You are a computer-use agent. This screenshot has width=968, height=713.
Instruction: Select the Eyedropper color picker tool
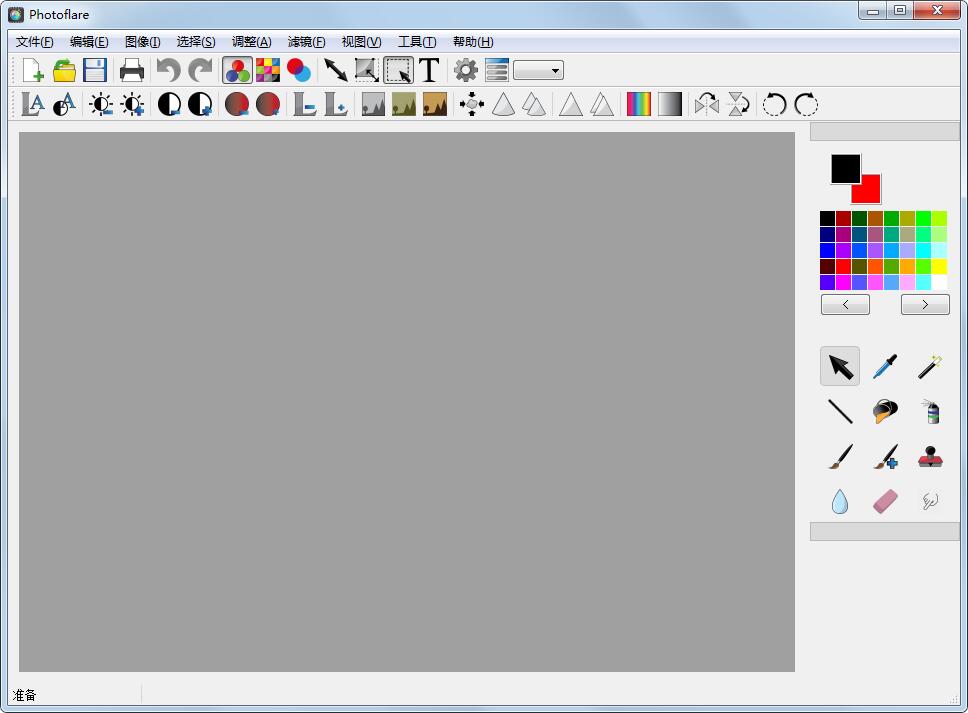[x=884, y=366]
